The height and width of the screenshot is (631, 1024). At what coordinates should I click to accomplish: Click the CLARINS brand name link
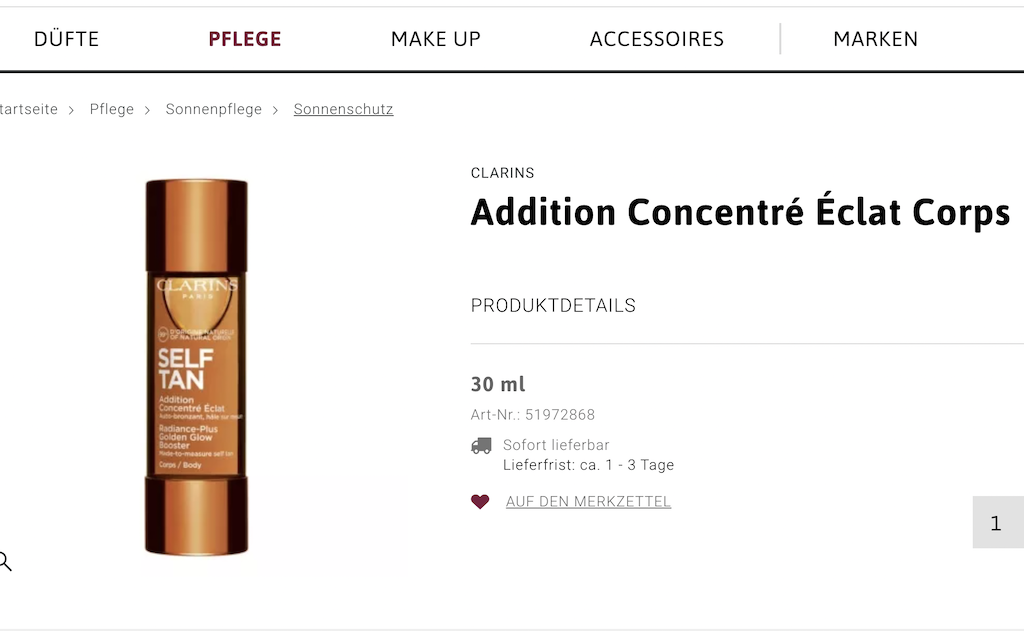click(503, 173)
